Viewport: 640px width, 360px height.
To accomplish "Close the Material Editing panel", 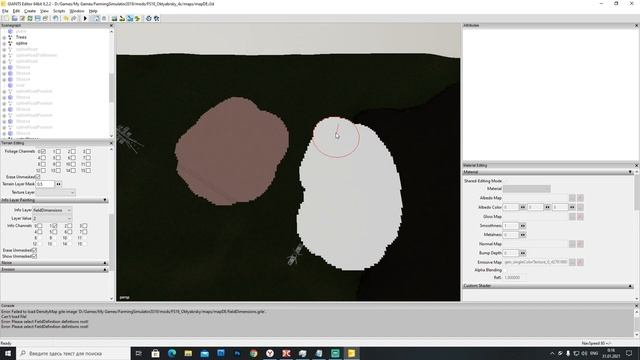I will (636, 165).
